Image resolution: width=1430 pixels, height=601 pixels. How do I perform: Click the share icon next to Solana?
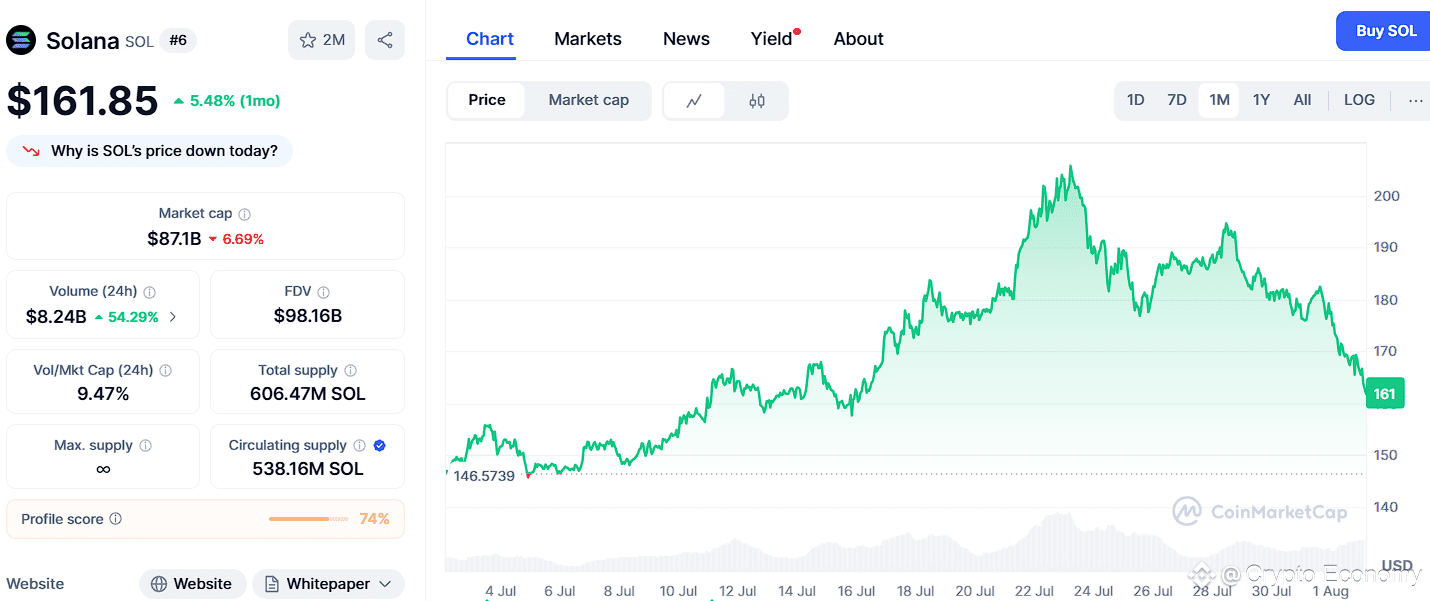pos(385,40)
